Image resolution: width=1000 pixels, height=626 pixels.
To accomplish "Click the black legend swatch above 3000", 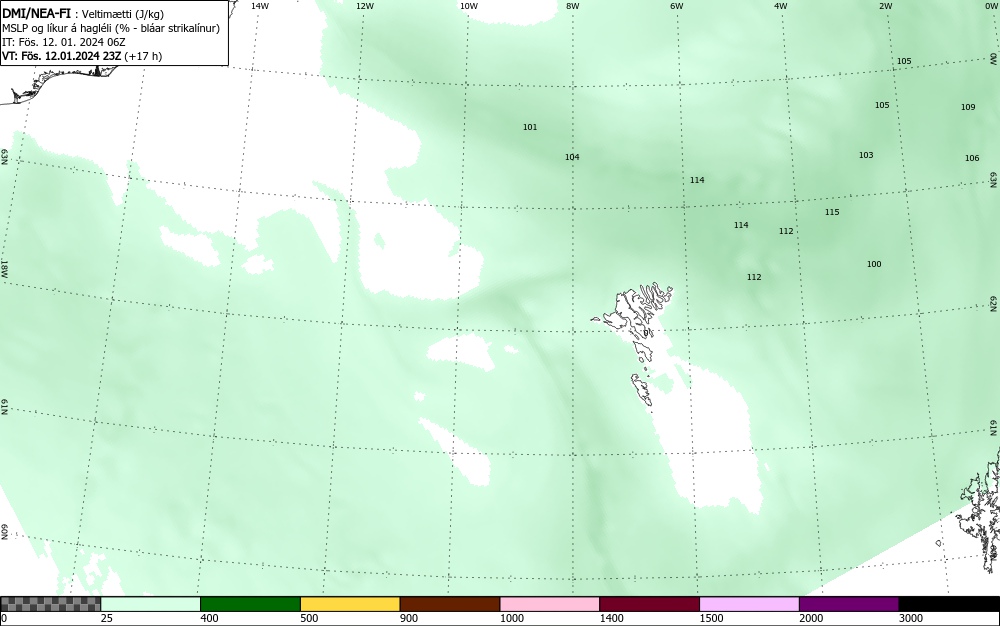I will pyautogui.click(x=949, y=604).
